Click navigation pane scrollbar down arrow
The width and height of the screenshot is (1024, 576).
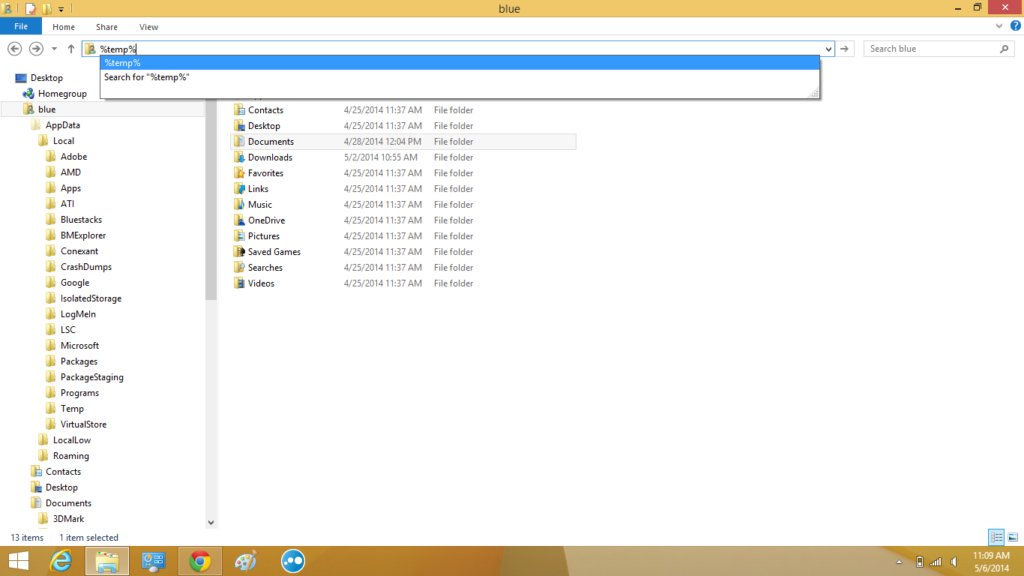click(211, 522)
